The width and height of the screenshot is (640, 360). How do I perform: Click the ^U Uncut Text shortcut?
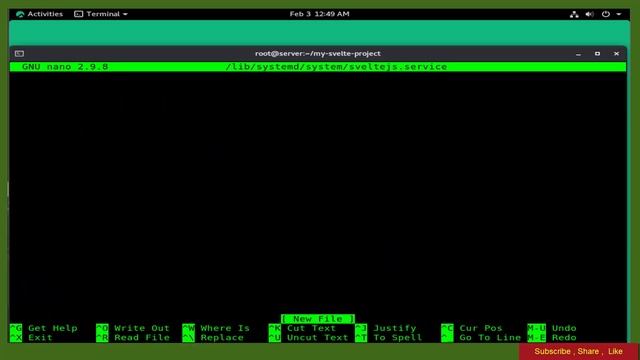click(308, 338)
